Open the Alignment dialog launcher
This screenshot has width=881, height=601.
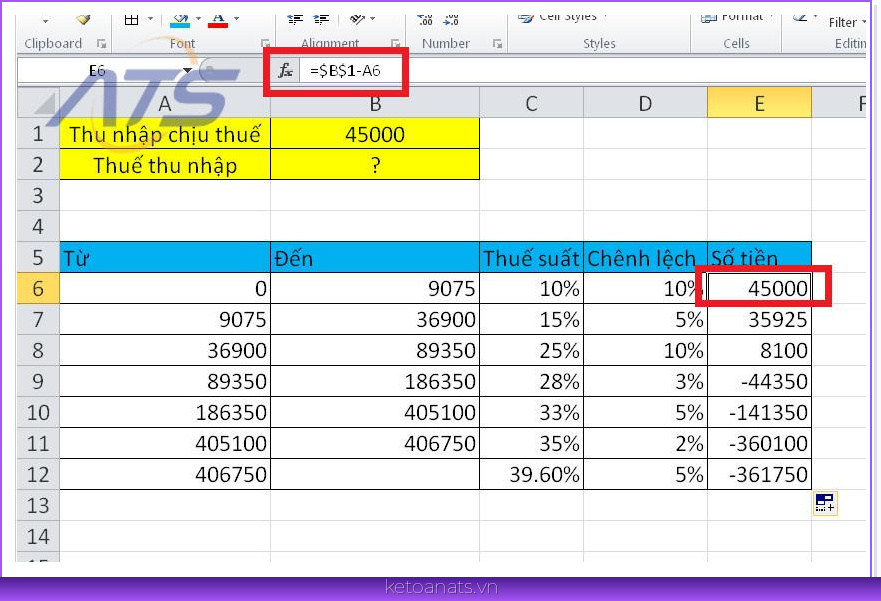click(x=396, y=43)
